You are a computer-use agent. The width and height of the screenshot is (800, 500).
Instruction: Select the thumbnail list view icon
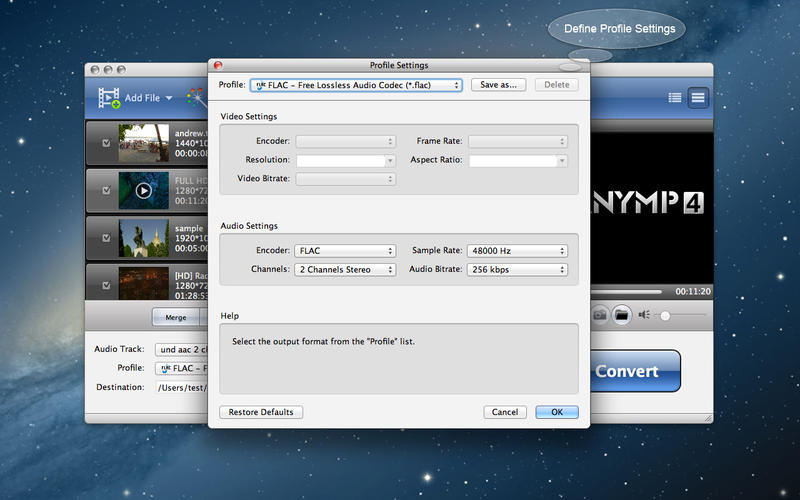point(698,98)
